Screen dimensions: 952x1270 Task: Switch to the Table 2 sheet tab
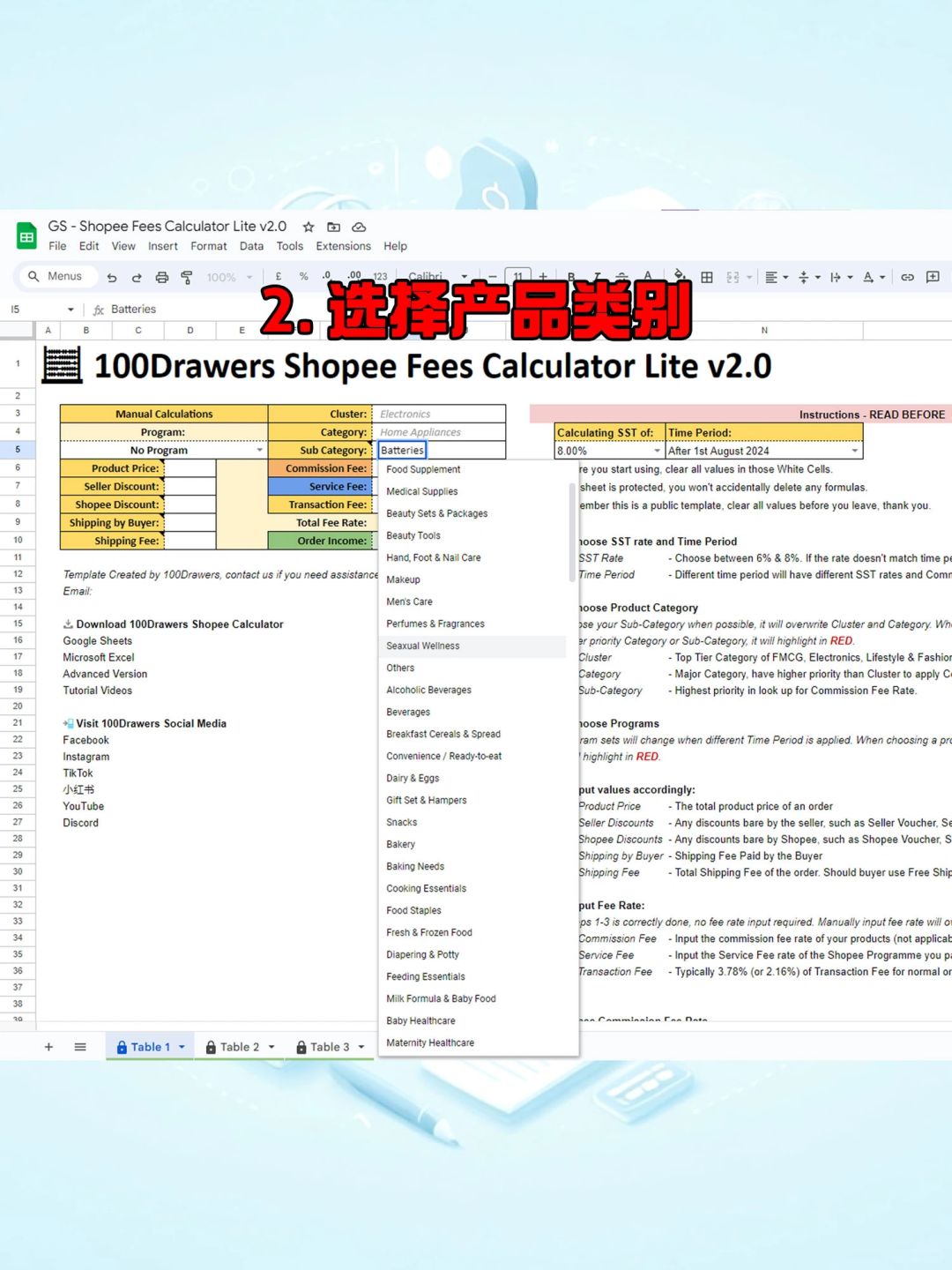point(240,1047)
